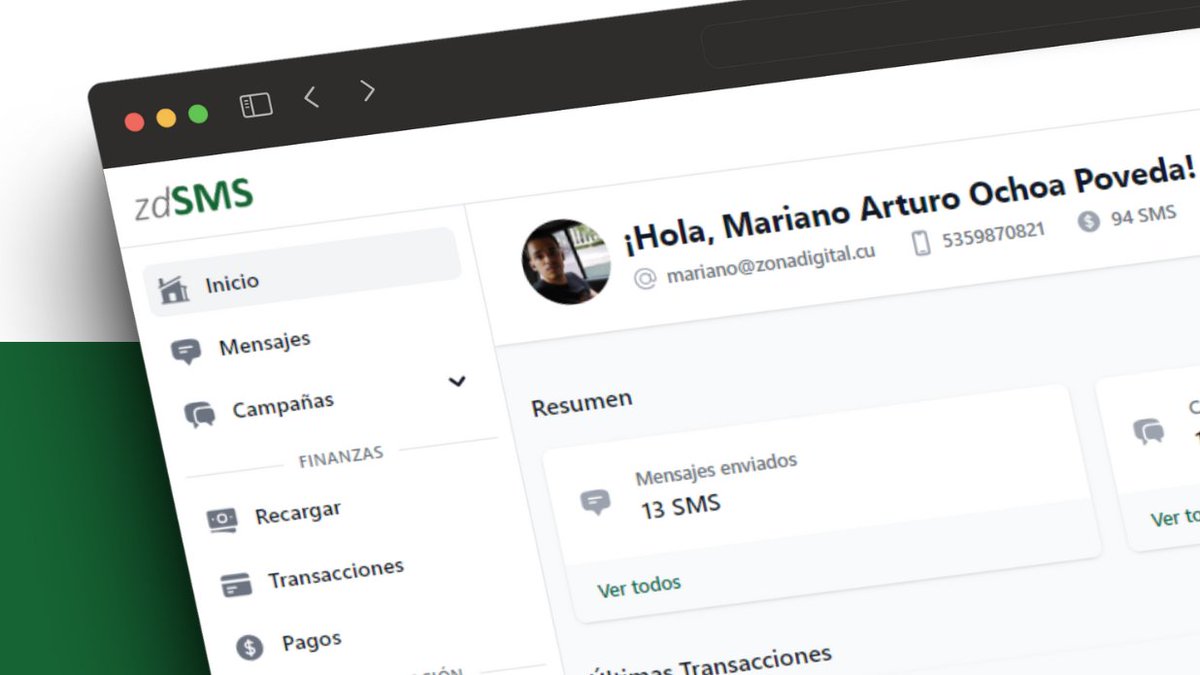The image size is (1200, 675).
Task: Minimize window with yellow button
Action: [x=166, y=118]
